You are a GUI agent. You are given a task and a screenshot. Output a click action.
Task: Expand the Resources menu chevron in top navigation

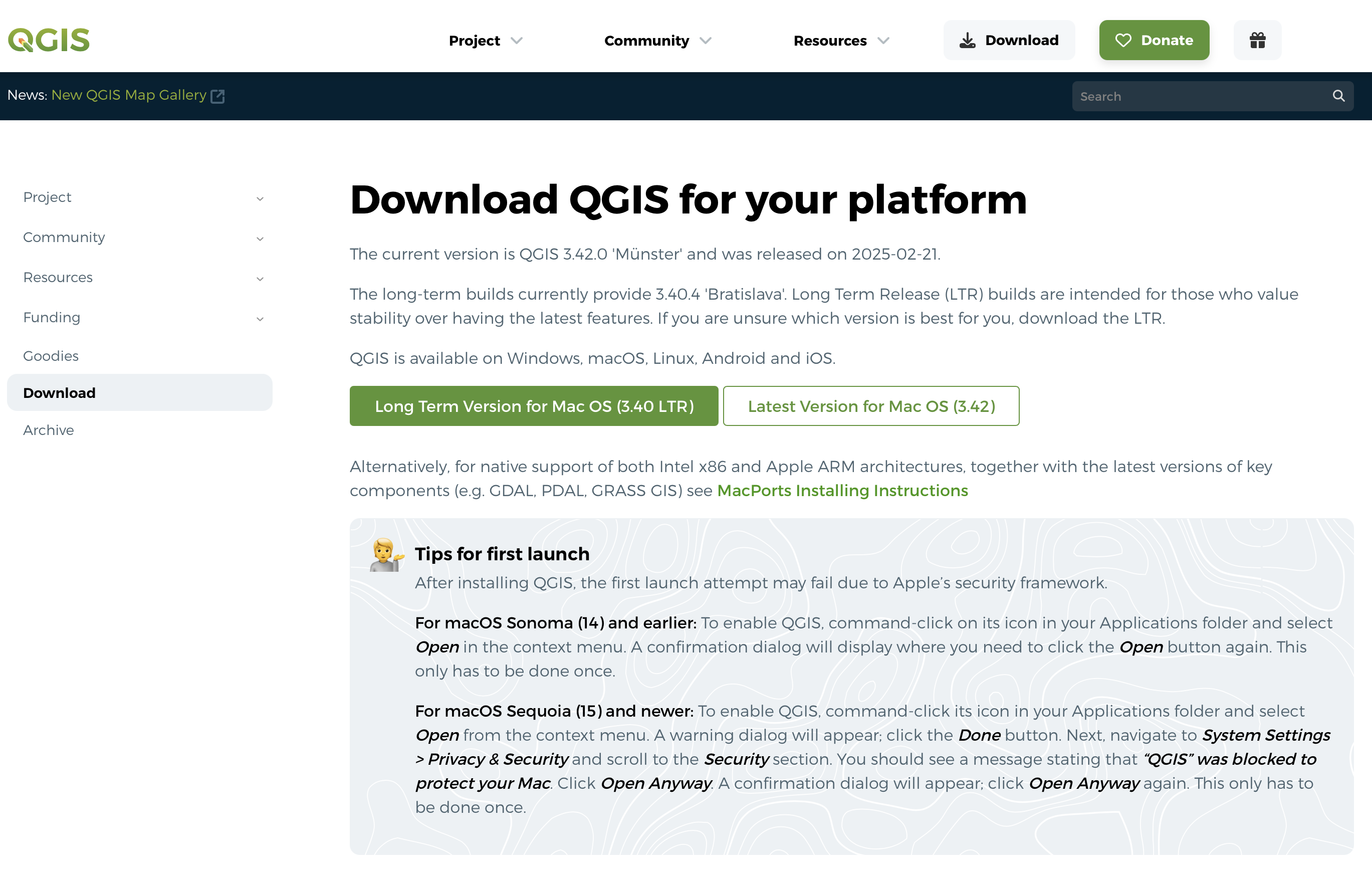click(883, 41)
